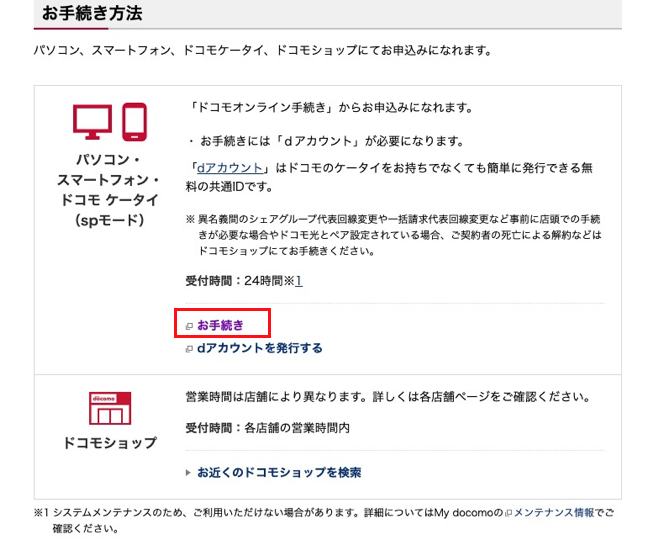
Task: Open the メンテナンス情報 link
Action: pyautogui.click(x=554, y=512)
